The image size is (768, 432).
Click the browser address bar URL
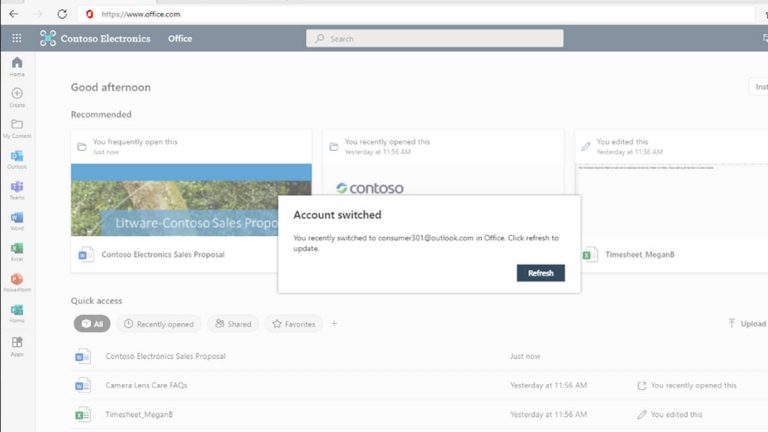tap(141, 14)
